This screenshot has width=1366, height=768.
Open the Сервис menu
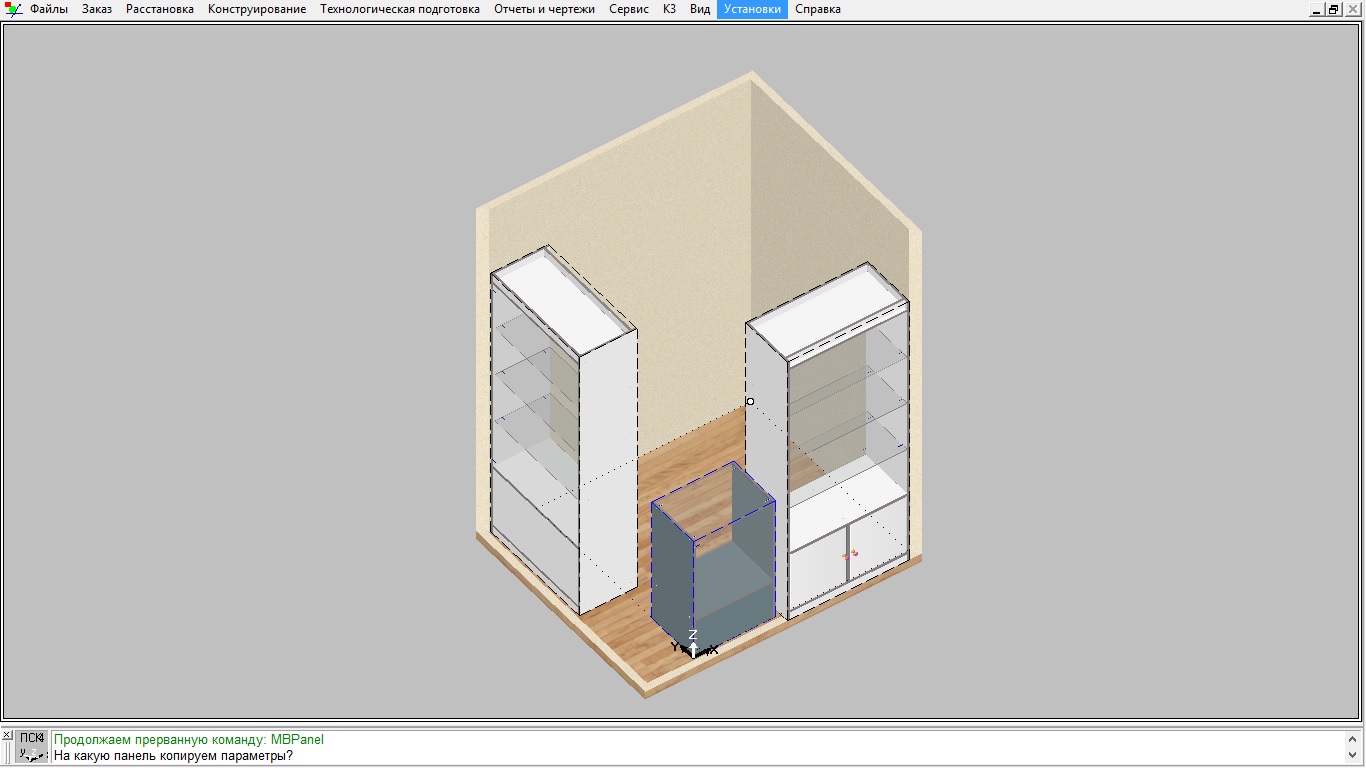629,9
